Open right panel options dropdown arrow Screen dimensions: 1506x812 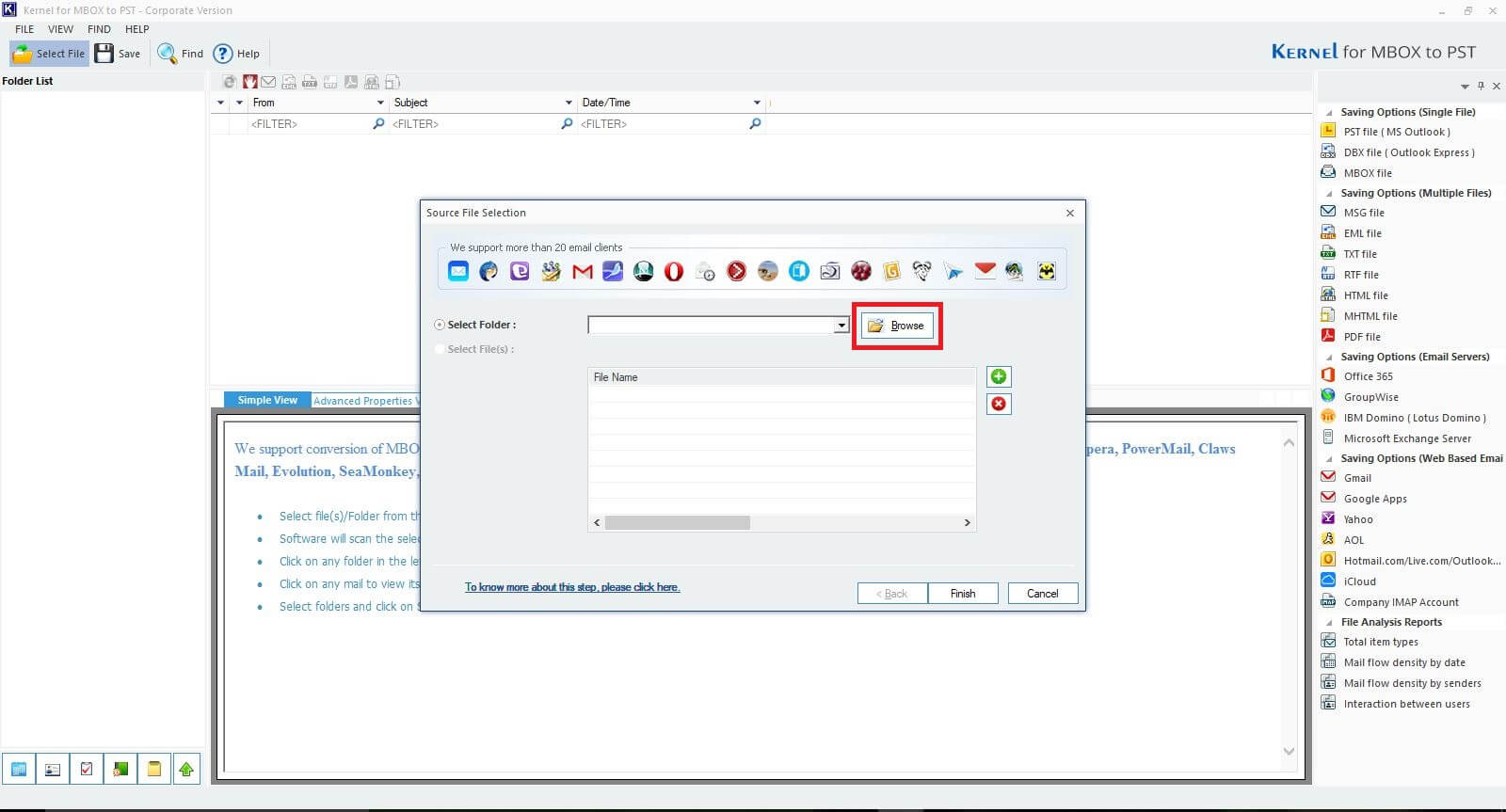tap(1465, 87)
